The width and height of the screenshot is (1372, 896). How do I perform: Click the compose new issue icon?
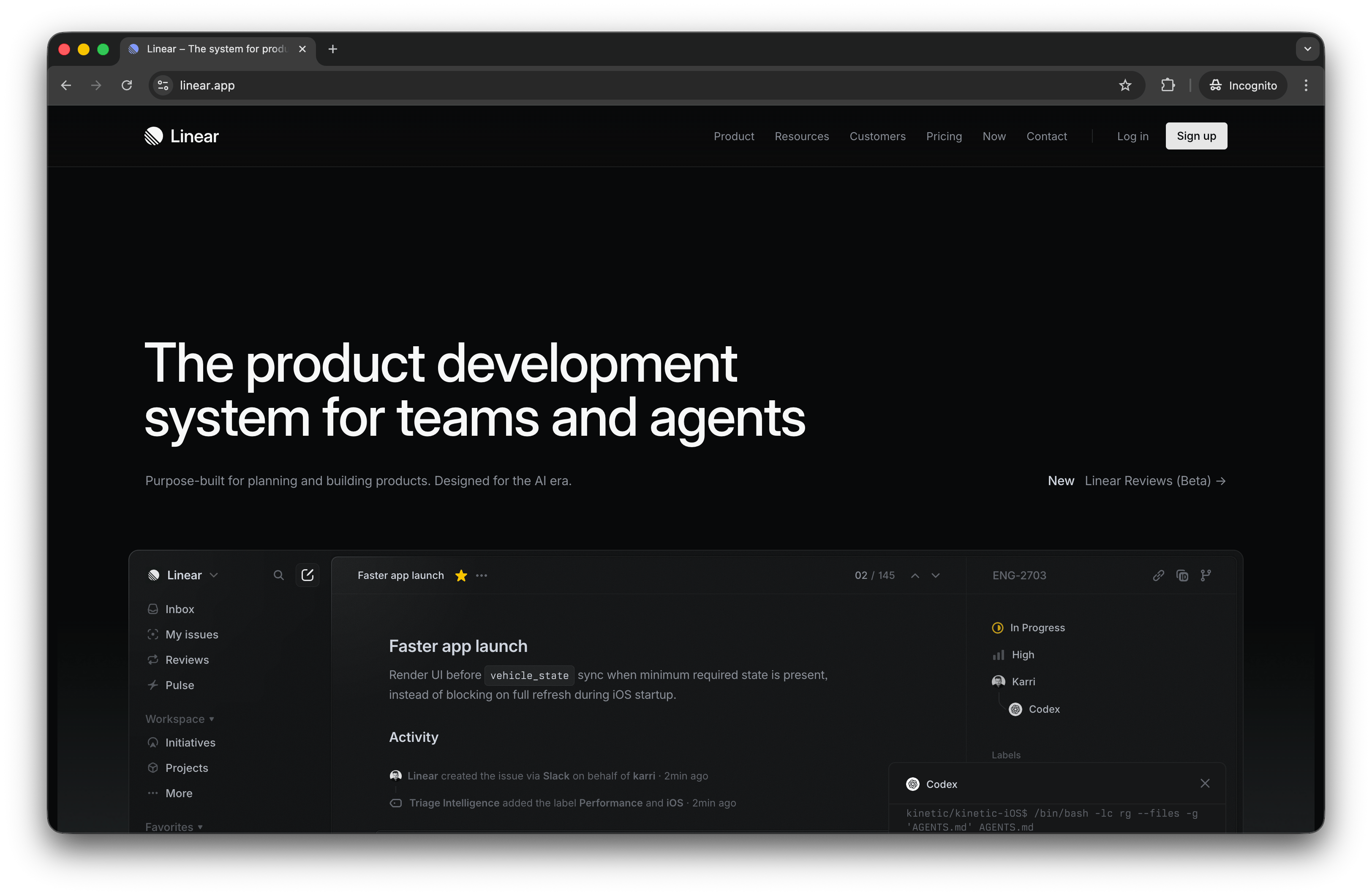click(307, 575)
